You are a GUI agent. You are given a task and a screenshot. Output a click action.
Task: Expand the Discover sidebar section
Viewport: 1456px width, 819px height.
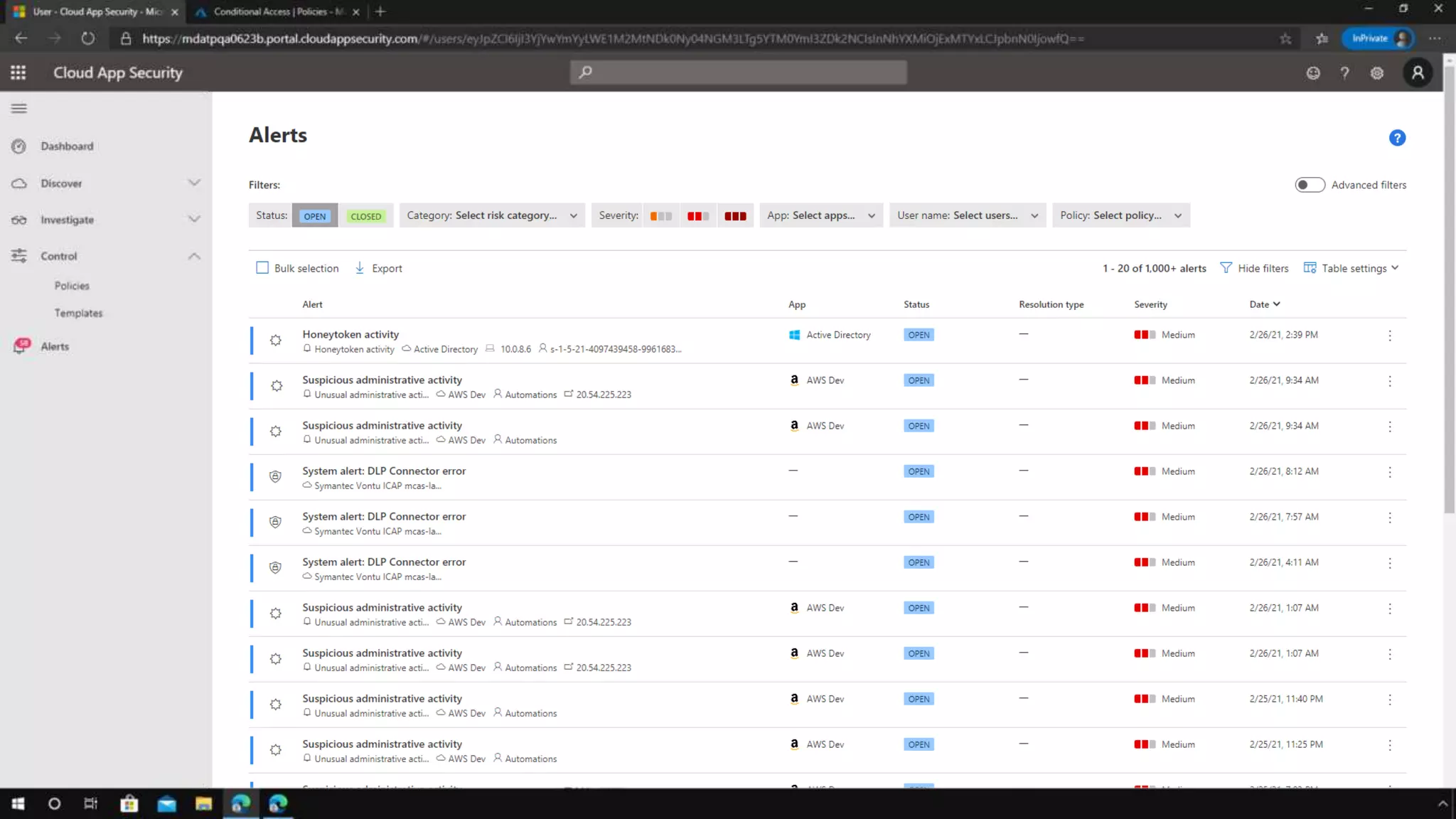click(x=194, y=183)
